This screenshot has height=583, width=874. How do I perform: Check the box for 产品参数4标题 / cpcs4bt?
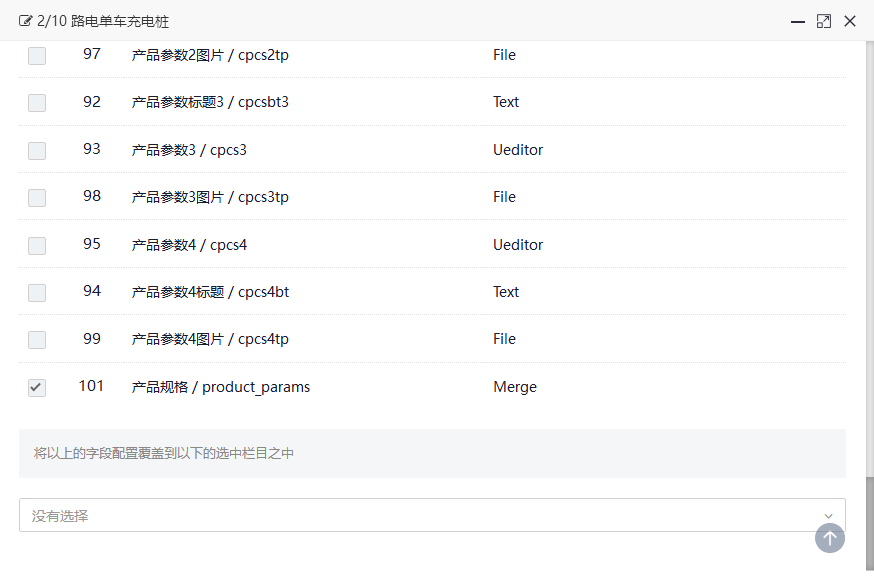37,293
